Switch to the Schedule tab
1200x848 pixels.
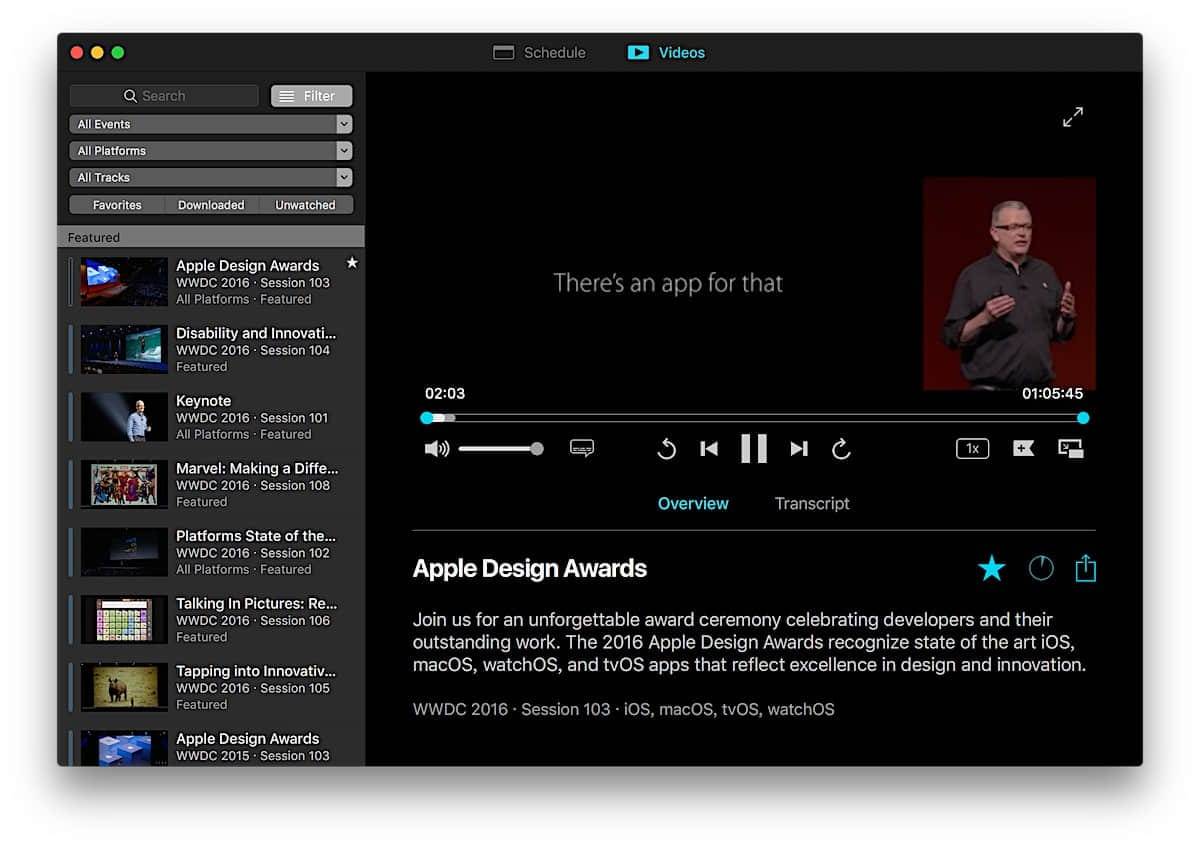click(x=540, y=53)
